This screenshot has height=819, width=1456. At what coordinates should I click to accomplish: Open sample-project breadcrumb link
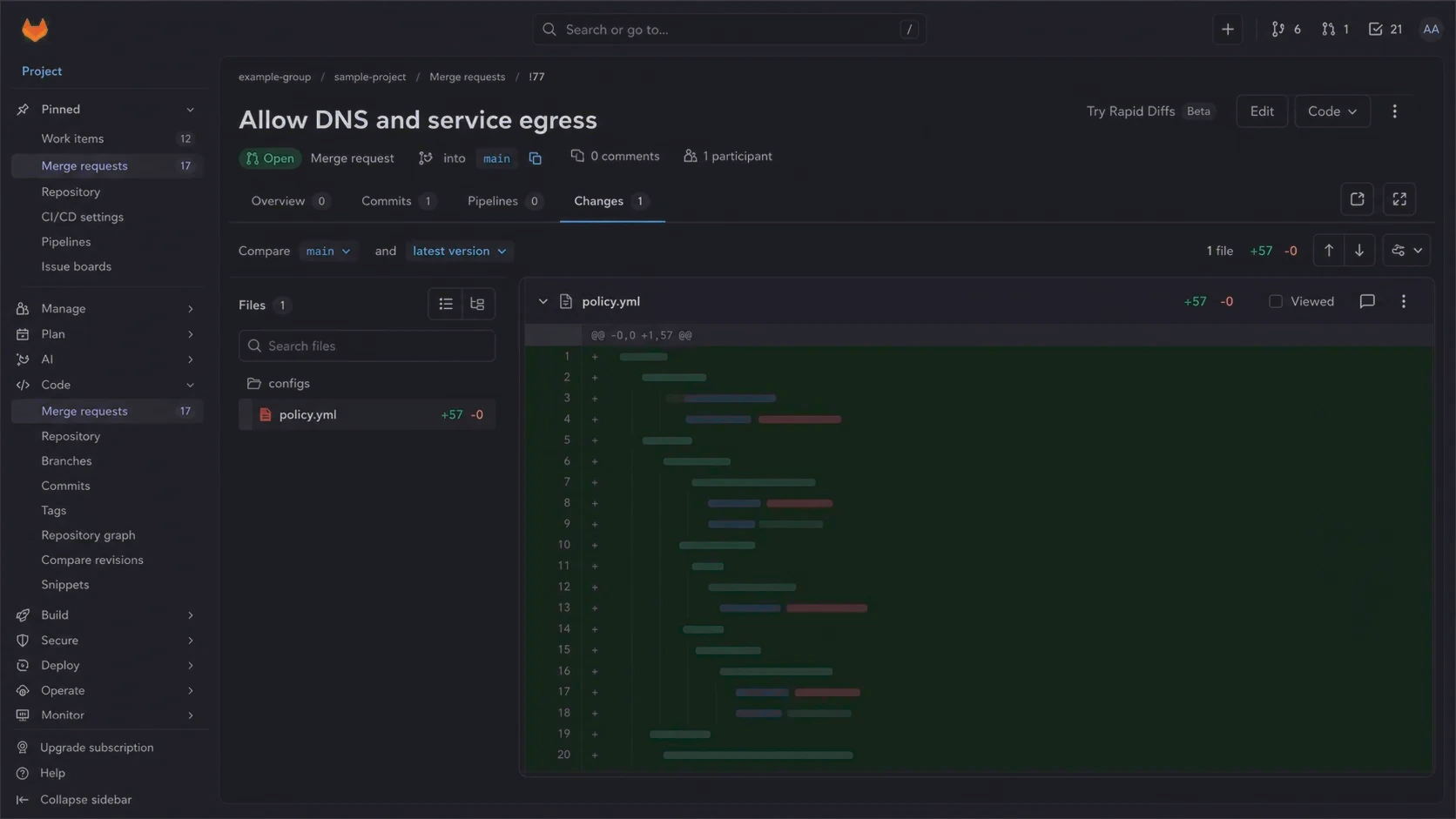[x=370, y=77]
